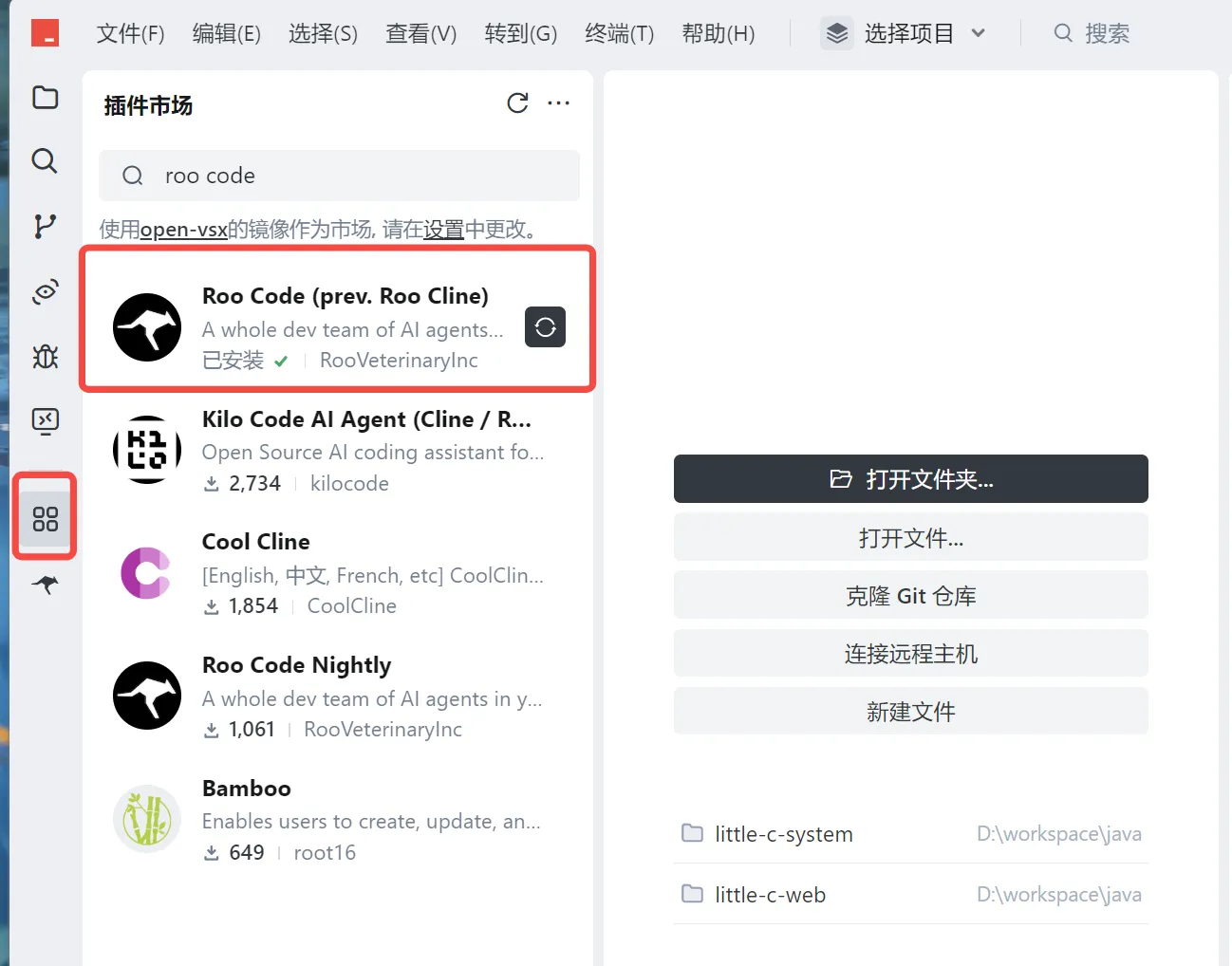This screenshot has height=966, width=1232.
Task: Click the search magnifier icon in top bar
Action: (x=1063, y=33)
